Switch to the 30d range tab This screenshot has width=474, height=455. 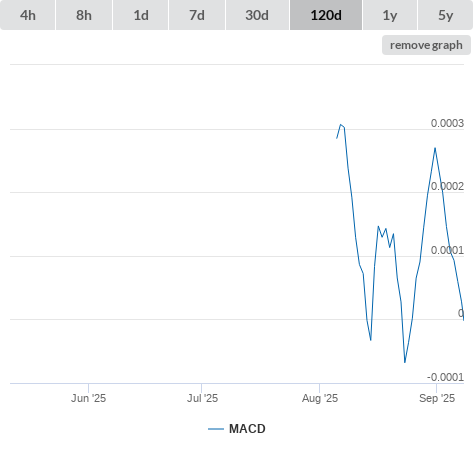tap(257, 15)
